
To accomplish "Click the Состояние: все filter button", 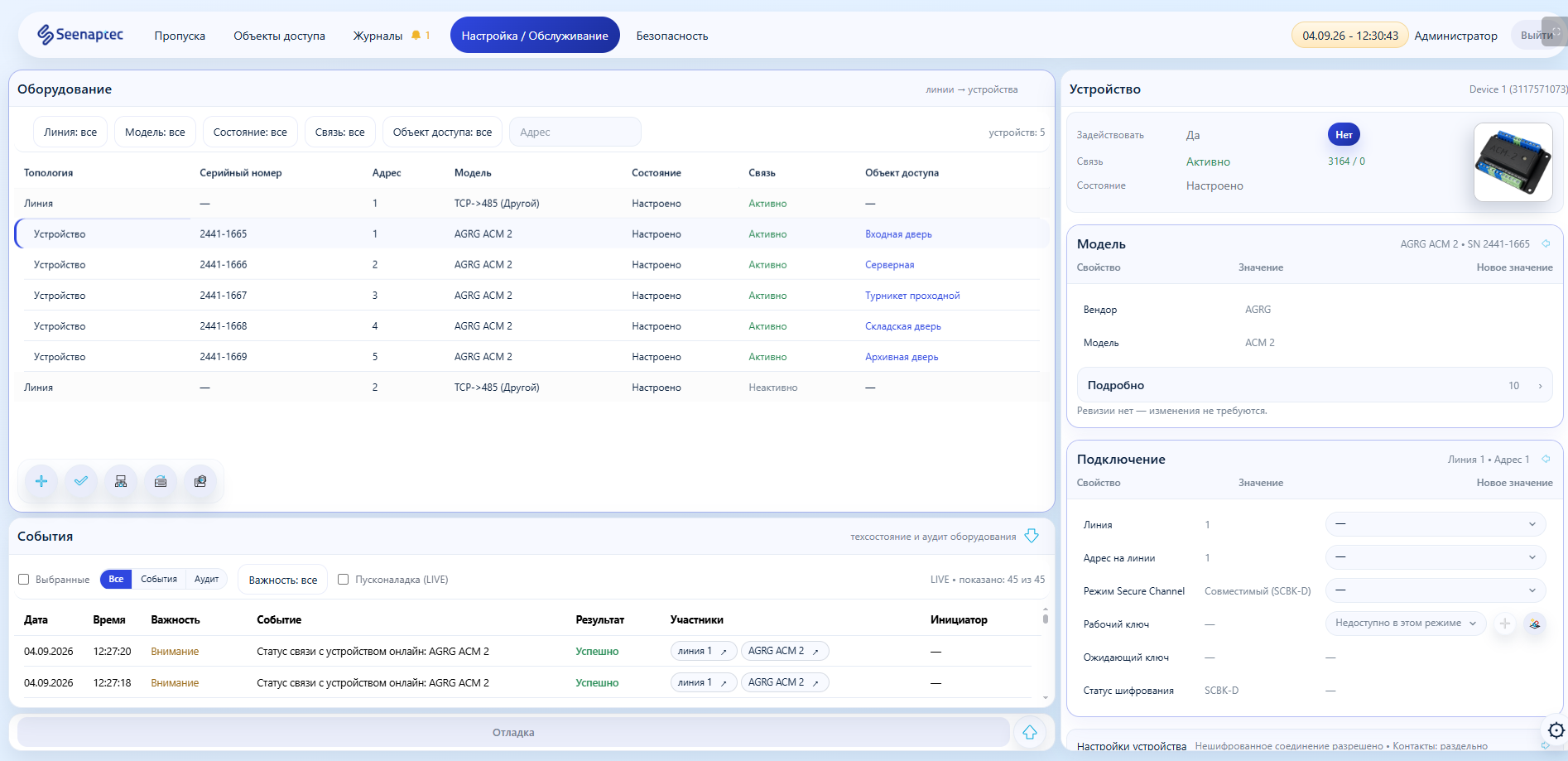I will click(x=250, y=132).
